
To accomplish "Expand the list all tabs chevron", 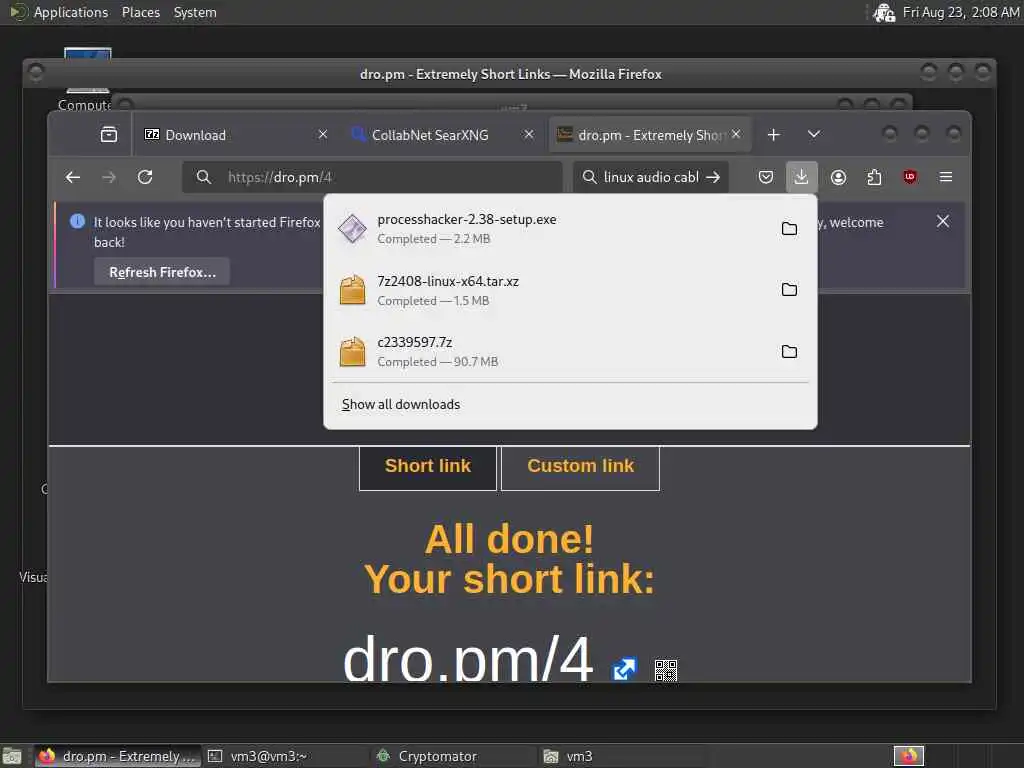I will coord(814,135).
